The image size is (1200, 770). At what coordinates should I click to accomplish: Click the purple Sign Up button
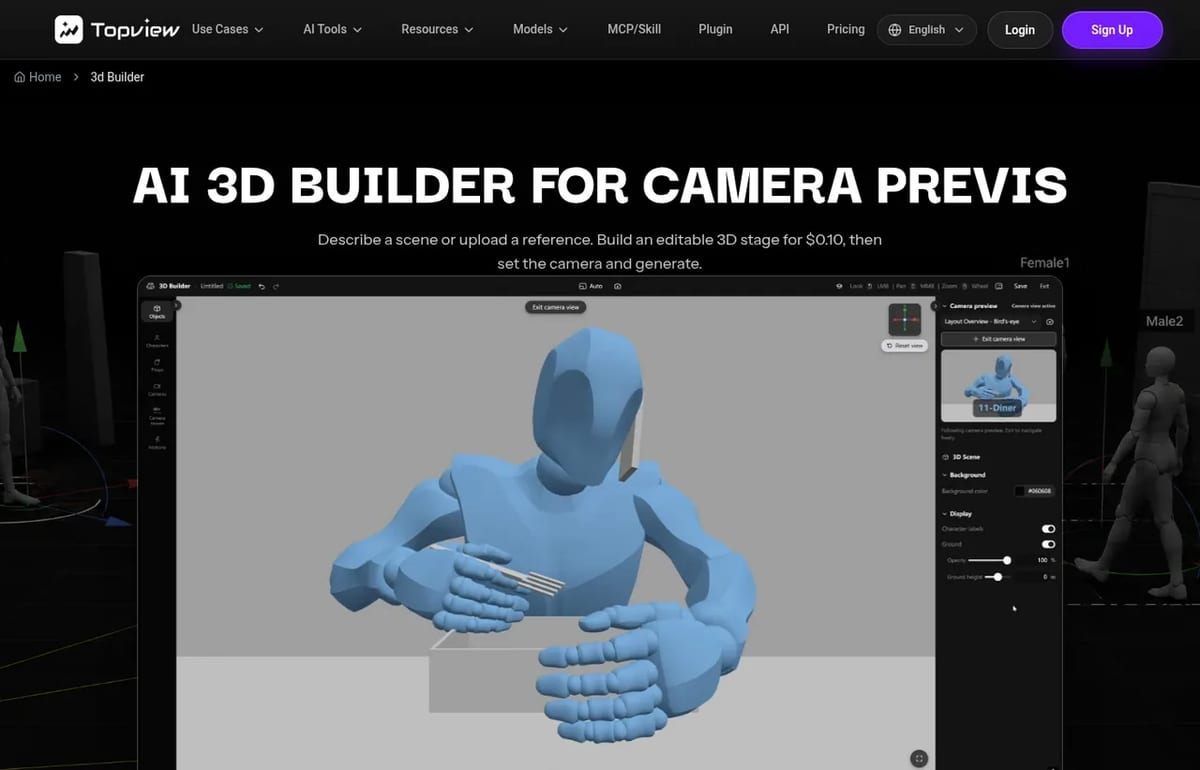1112,30
